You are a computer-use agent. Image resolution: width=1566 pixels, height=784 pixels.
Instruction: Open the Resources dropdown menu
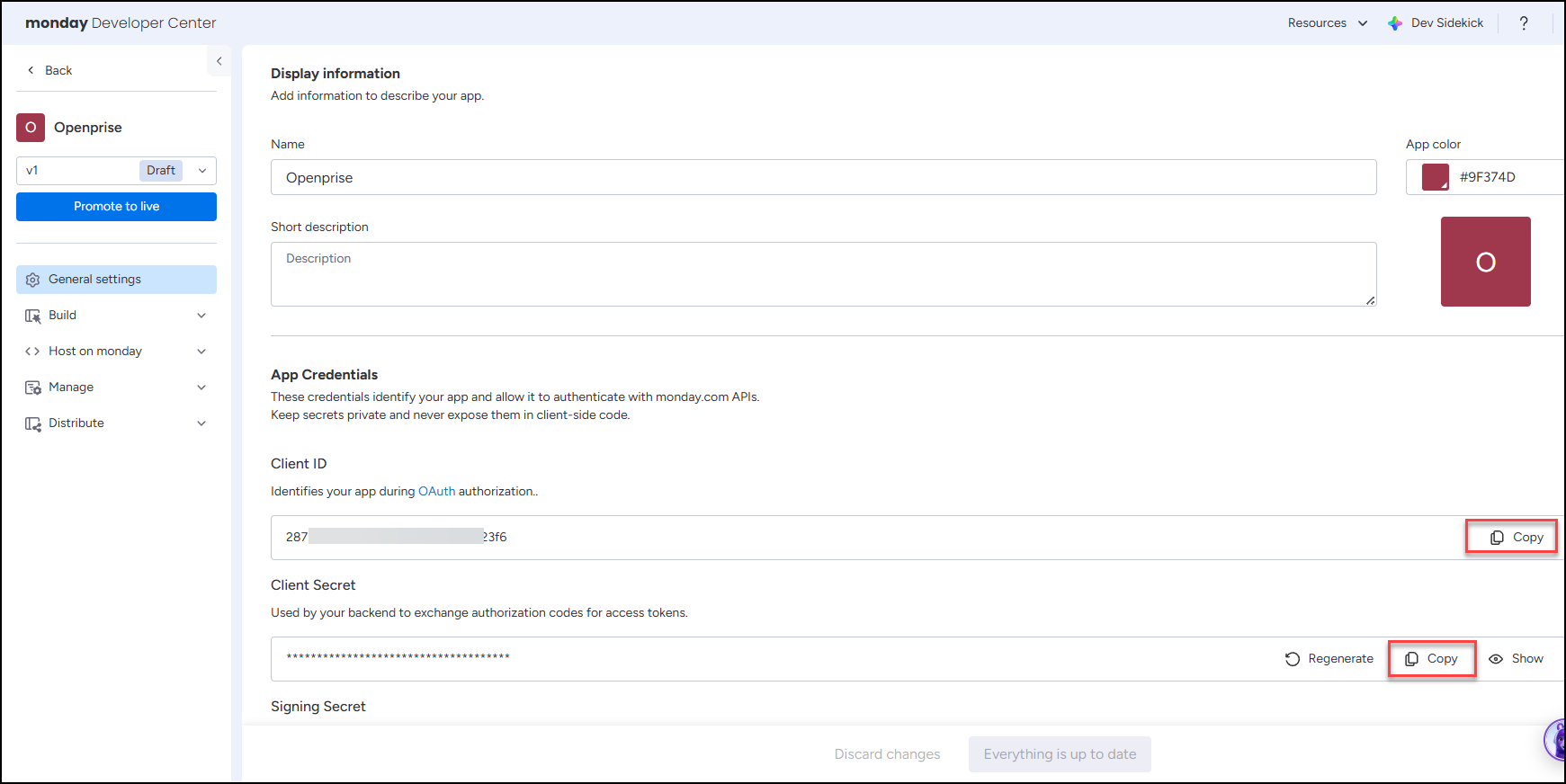point(1327,23)
